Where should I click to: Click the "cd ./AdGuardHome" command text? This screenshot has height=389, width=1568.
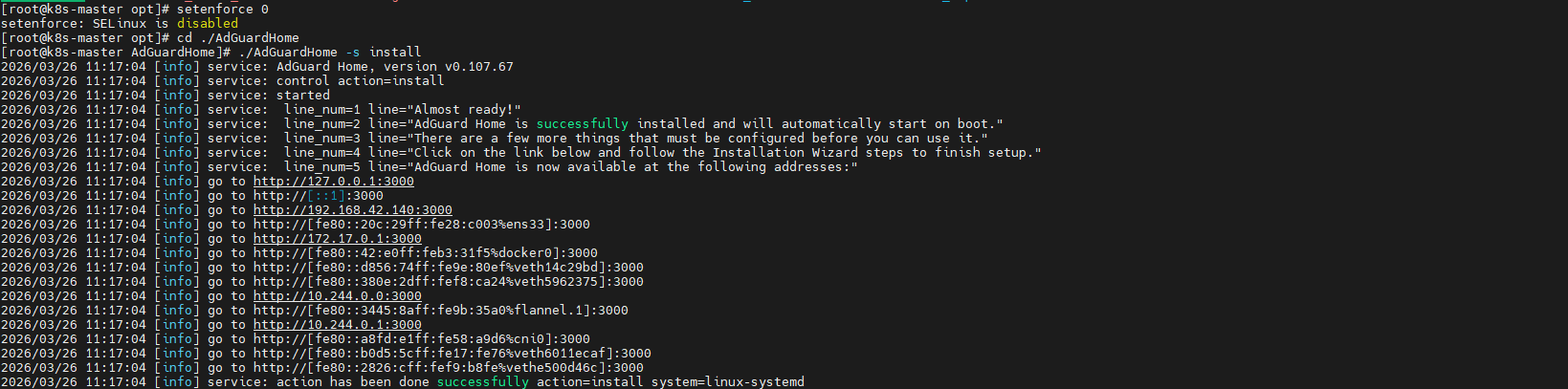coord(237,38)
